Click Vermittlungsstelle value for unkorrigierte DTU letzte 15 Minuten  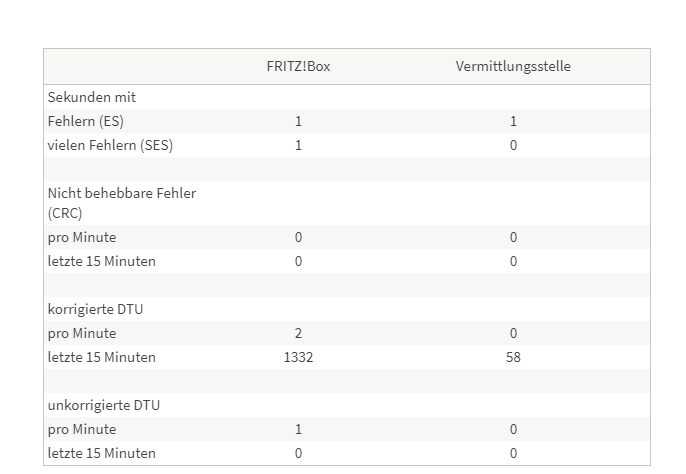point(513,453)
